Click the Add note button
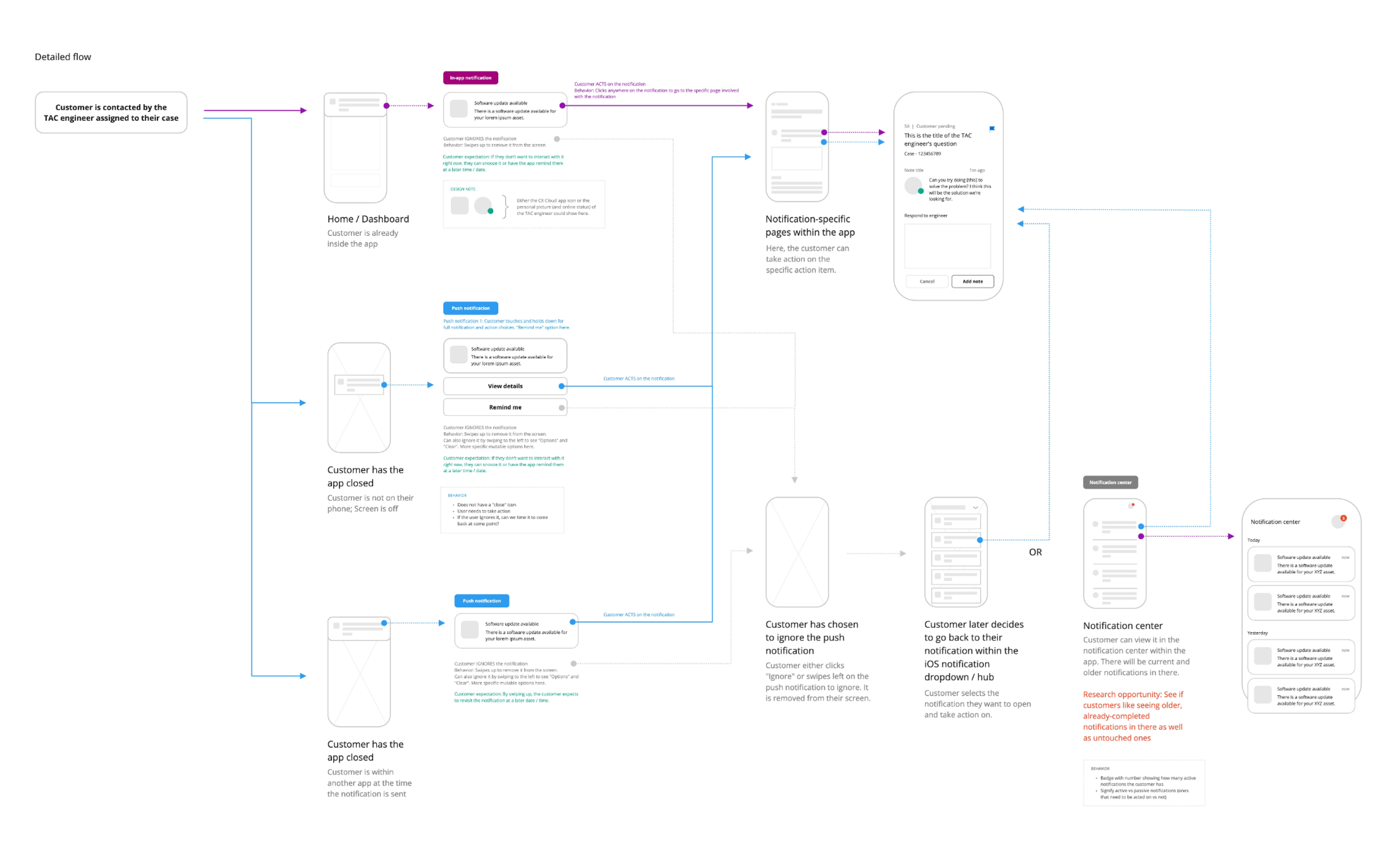1400x847 pixels. [972, 281]
